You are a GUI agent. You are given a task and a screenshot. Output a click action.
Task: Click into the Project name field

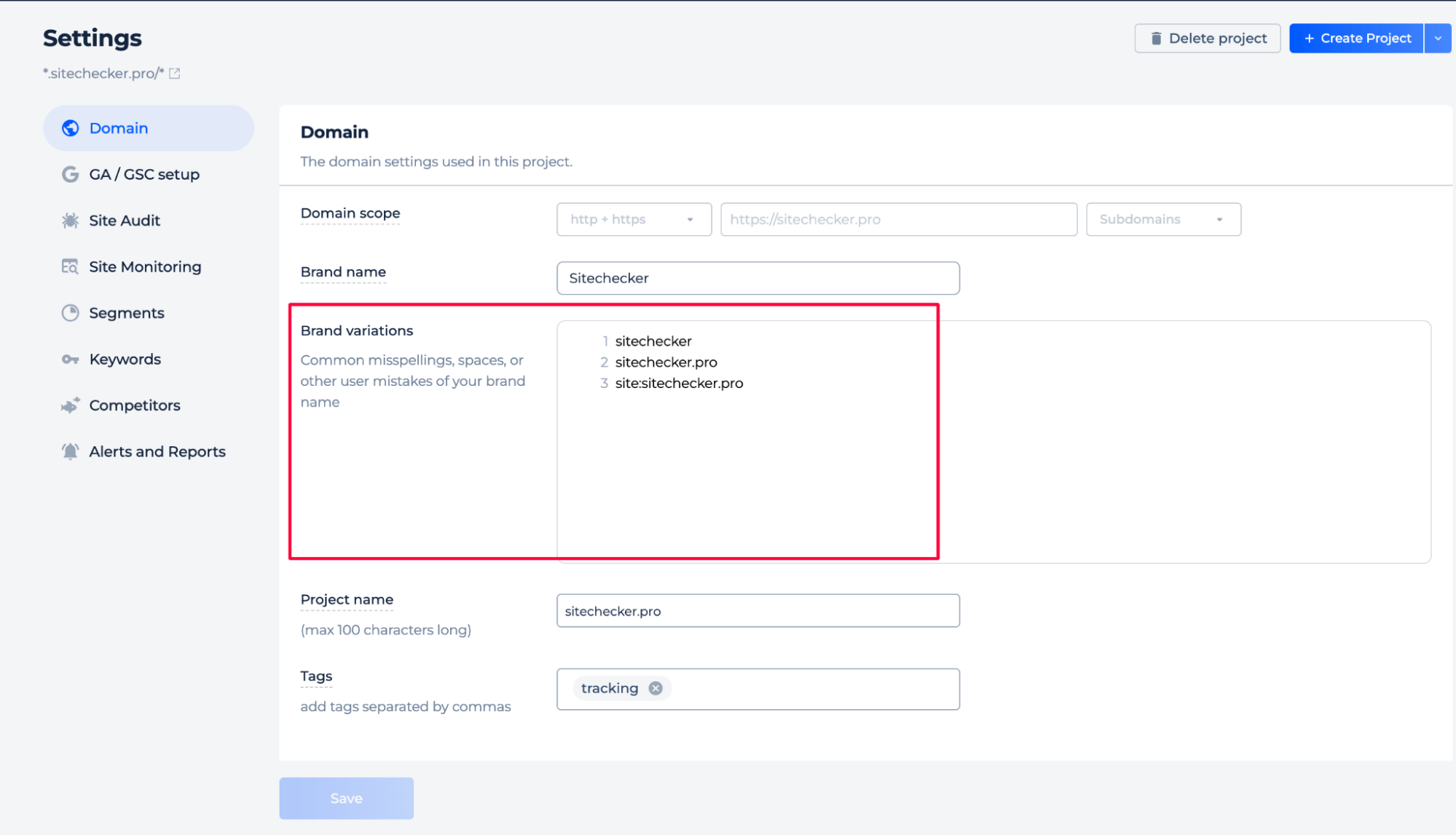click(x=757, y=611)
